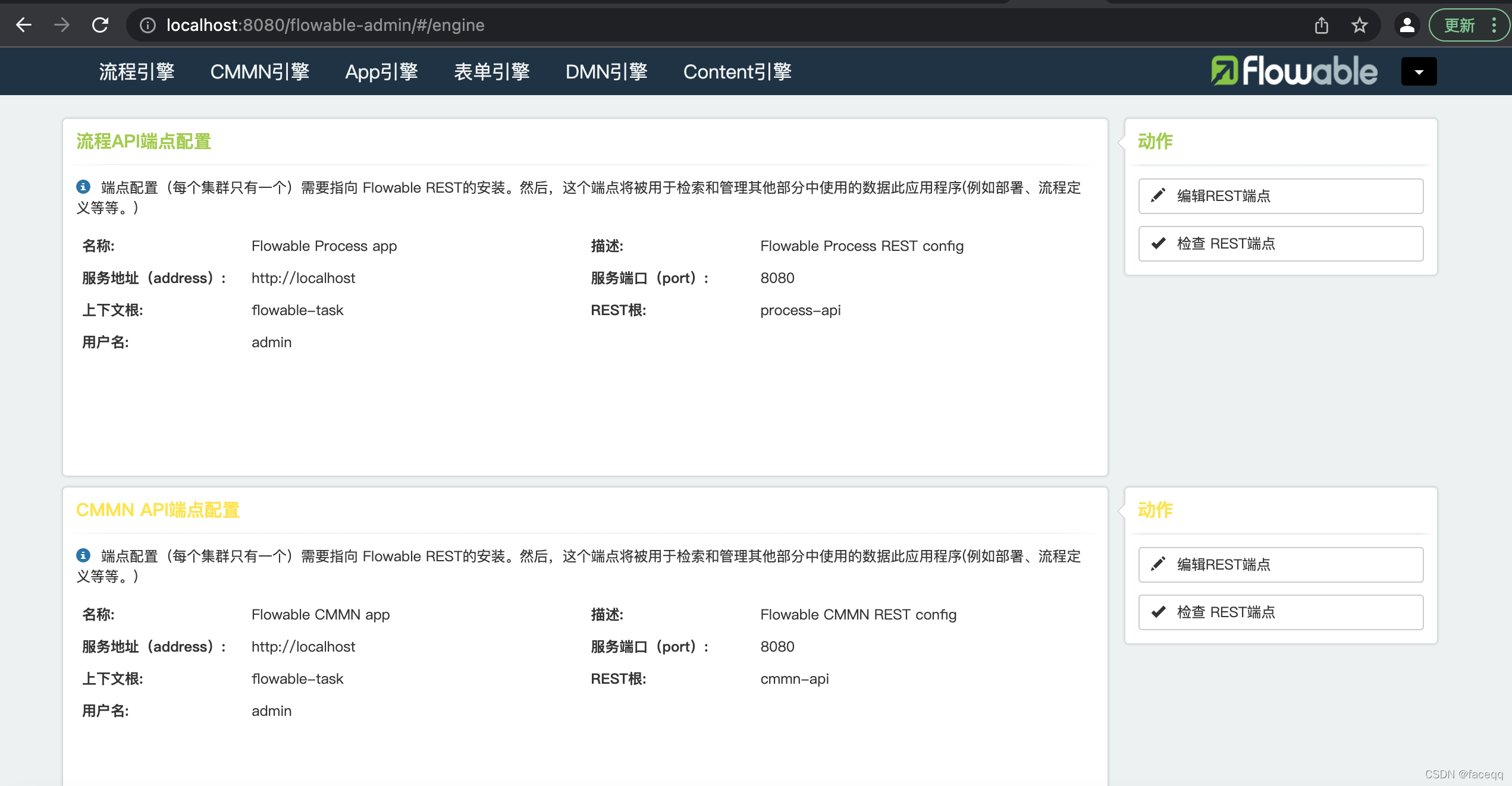Reload the flowable-admin page
1512x786 pixels.
coord(100,25)
